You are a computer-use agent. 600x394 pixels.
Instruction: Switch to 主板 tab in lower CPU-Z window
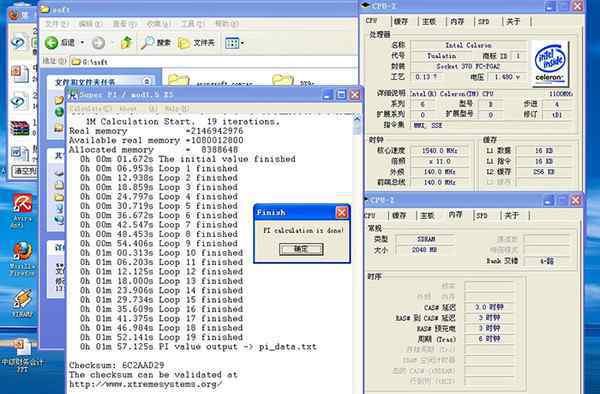coord(427,216)
